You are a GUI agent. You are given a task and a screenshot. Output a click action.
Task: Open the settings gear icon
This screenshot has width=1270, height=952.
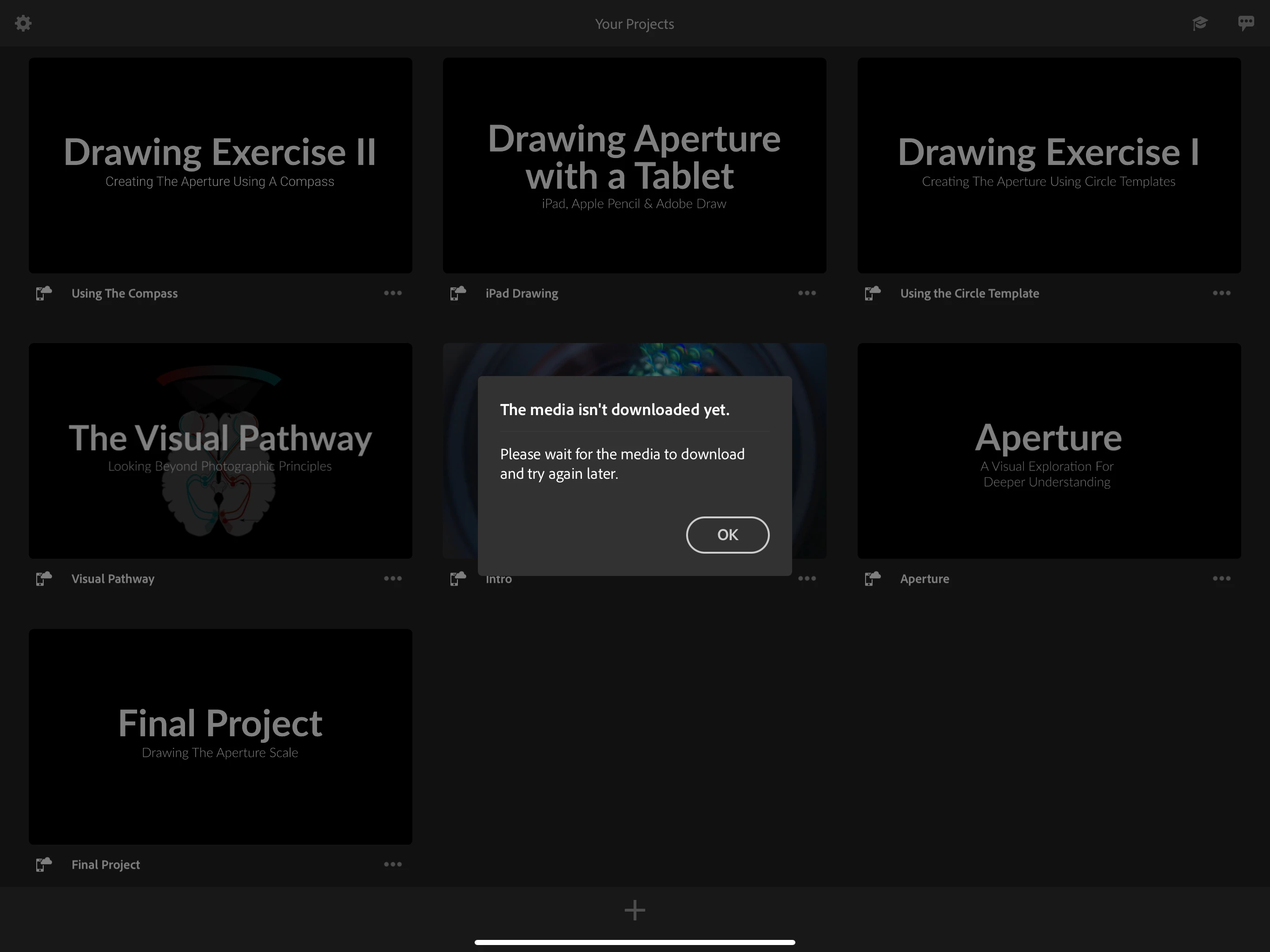point(23,24)
